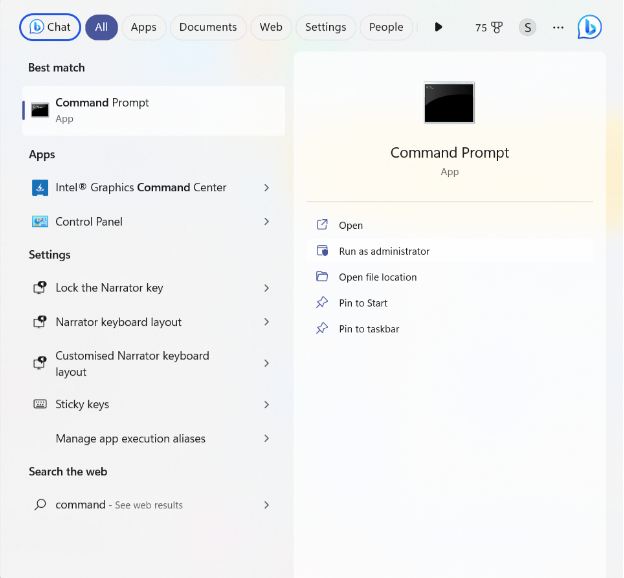
Task: Show more filters with the play arrow
Action: click(x=438, y=27)
